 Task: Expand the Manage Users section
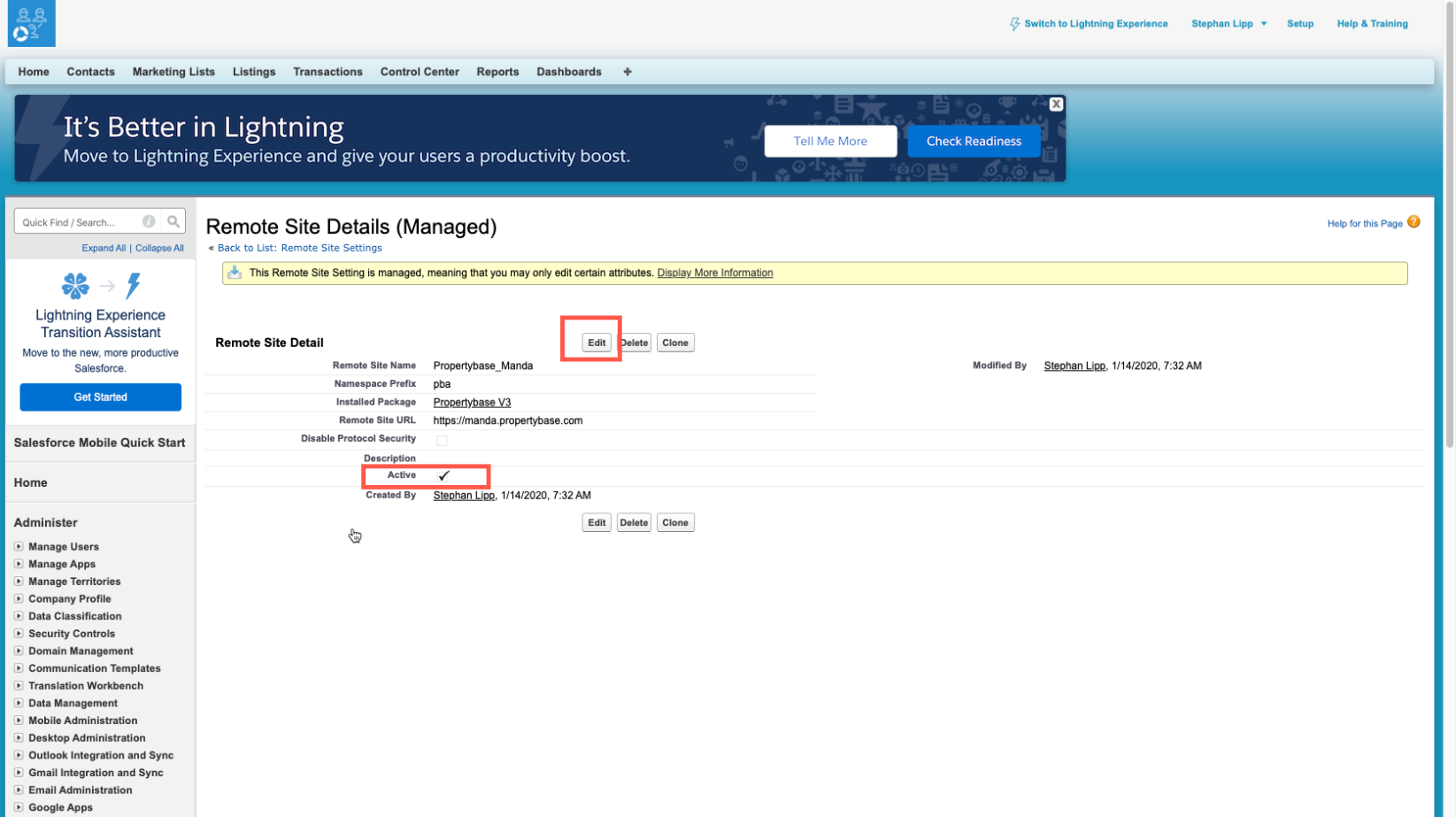point(19,546)
